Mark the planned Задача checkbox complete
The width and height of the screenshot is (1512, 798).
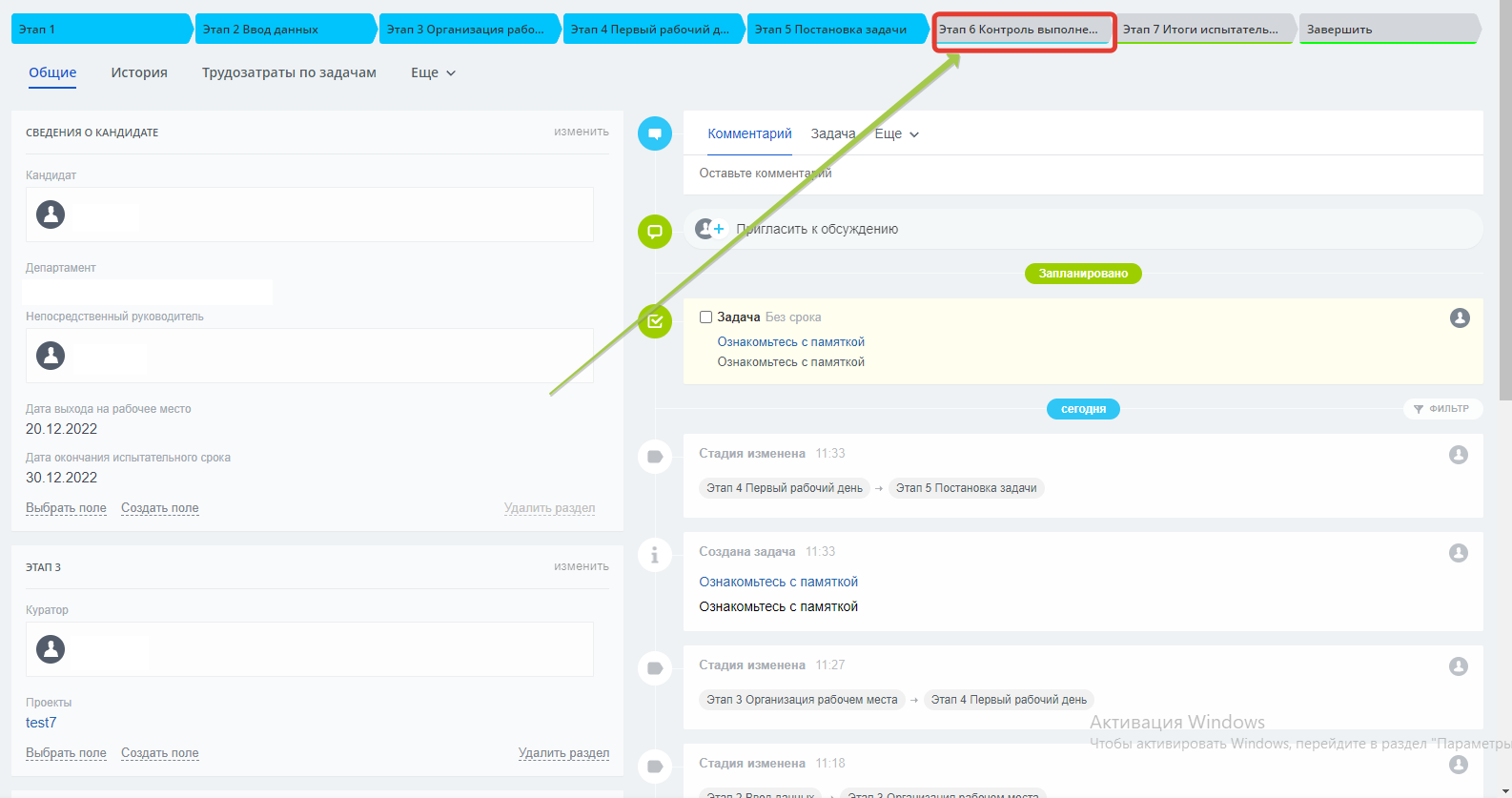(x=706, y=317)
